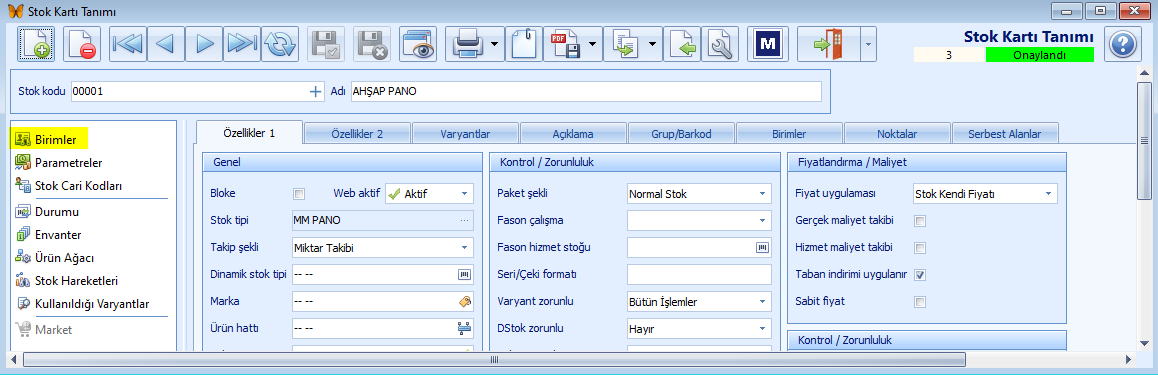Open the Marka tag lookup icon
The height and width of the screenshot is (375, 1158).
point(465,301)
